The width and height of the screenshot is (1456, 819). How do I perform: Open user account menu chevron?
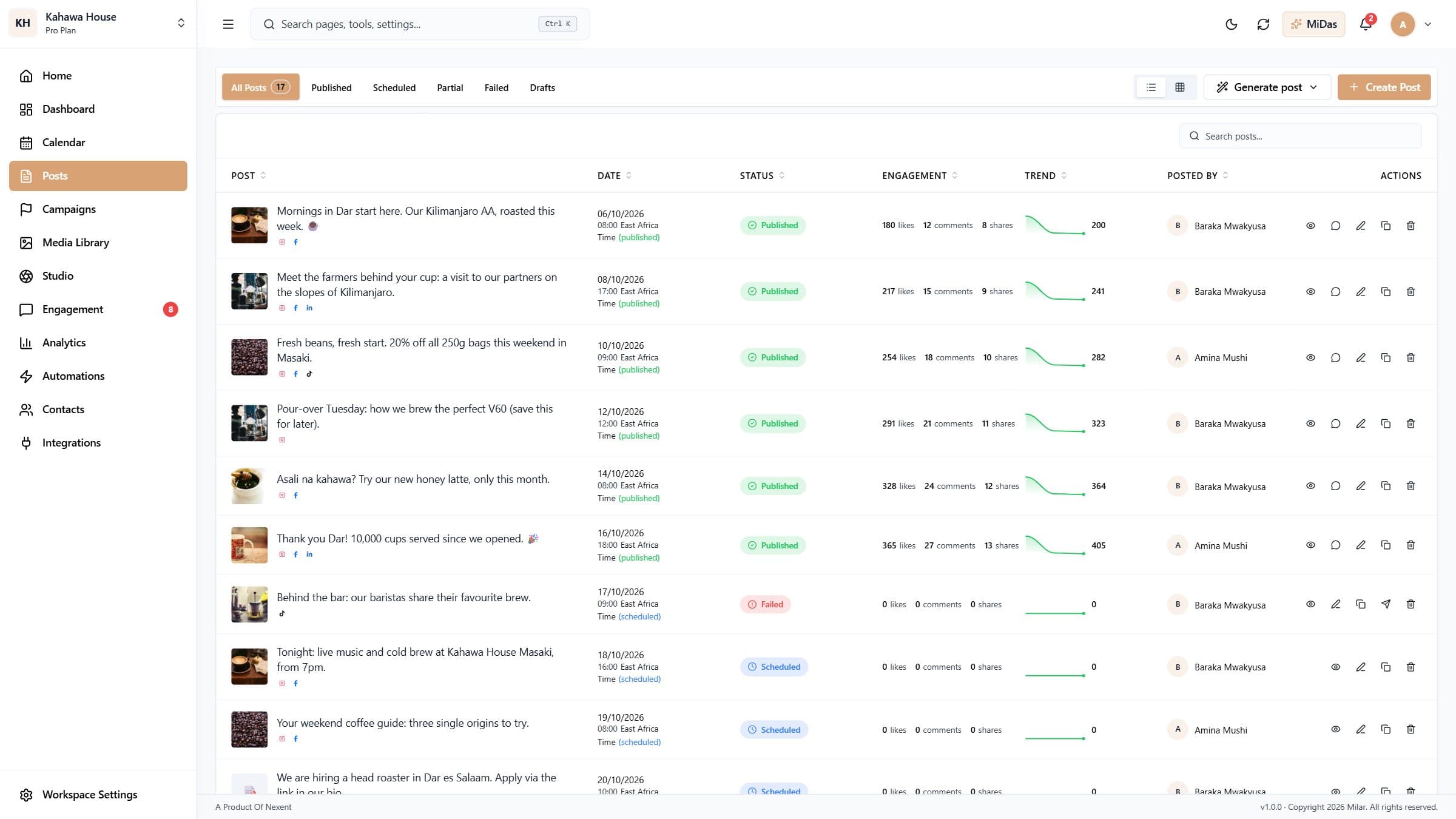point(1427,24)
